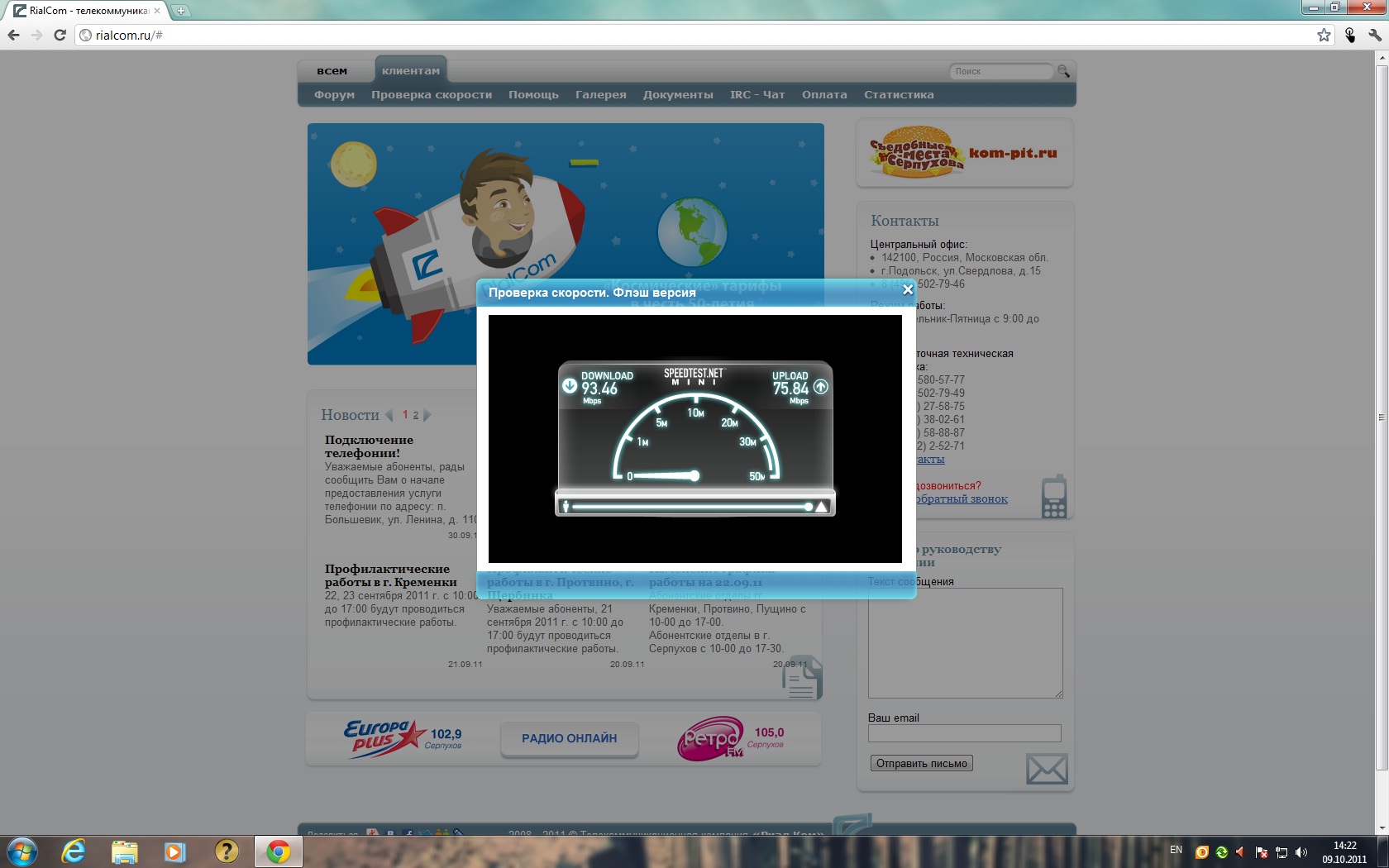The image size is (1389, 868).
Task: Click the envelope mail icon
Action: (x=1047, y=769)
